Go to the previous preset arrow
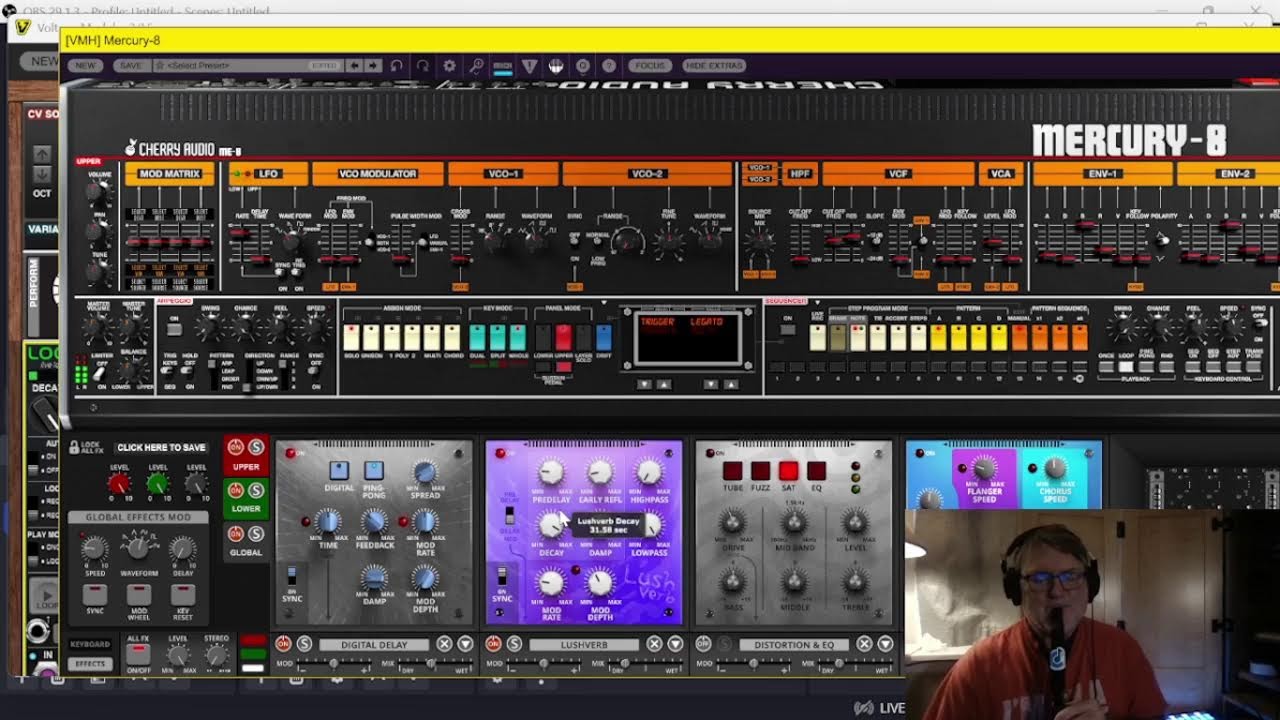The height and width of the screenshot is (720, 1280). (354, 66)
